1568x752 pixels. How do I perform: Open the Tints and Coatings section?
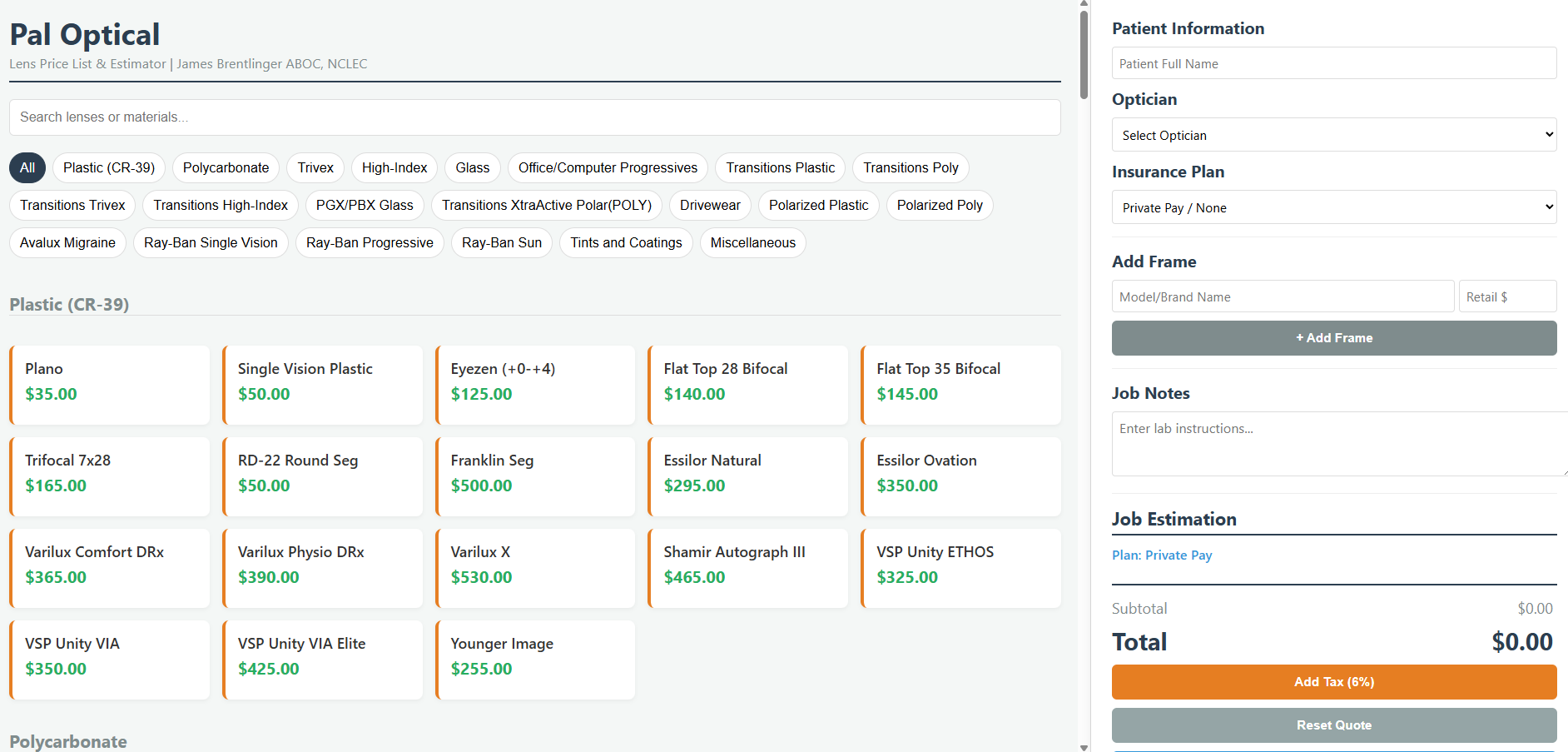click(x=625, y=242)
